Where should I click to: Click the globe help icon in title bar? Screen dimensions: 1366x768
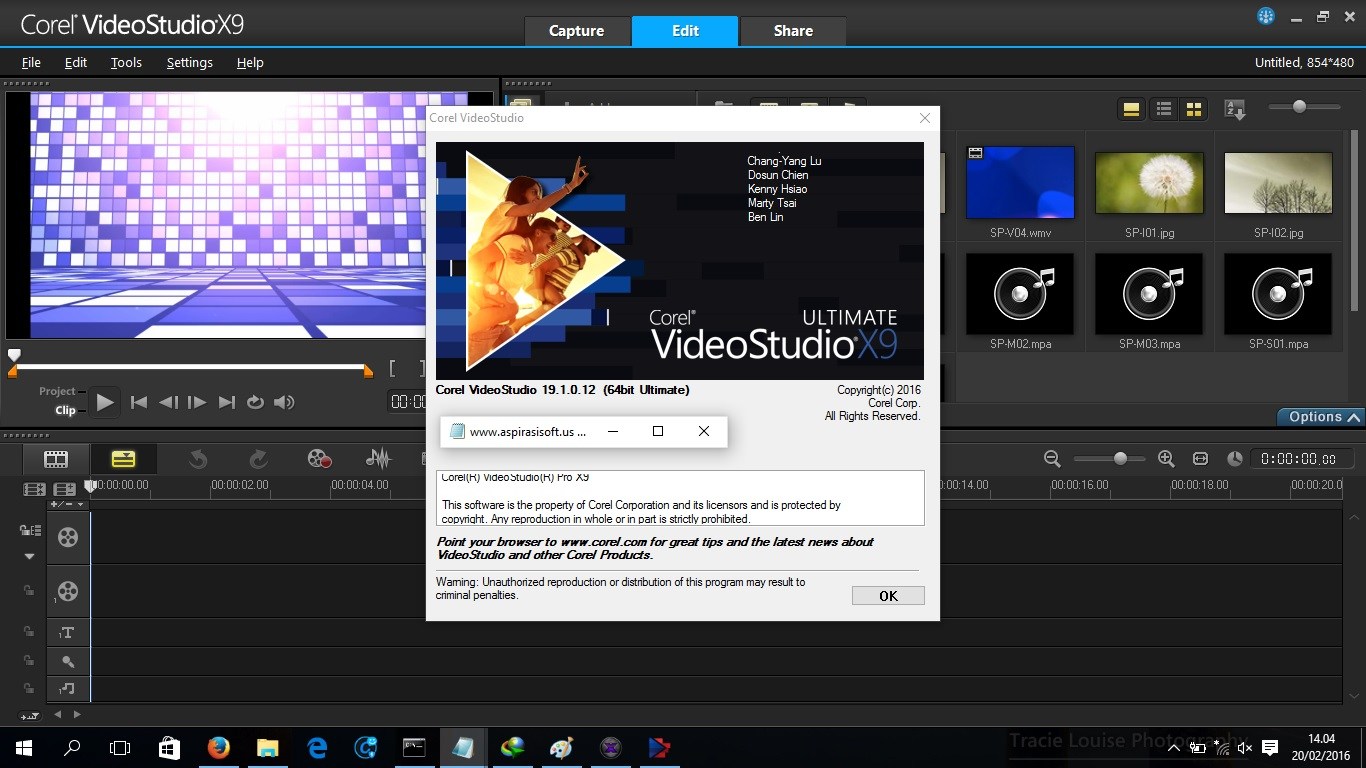1266,16
